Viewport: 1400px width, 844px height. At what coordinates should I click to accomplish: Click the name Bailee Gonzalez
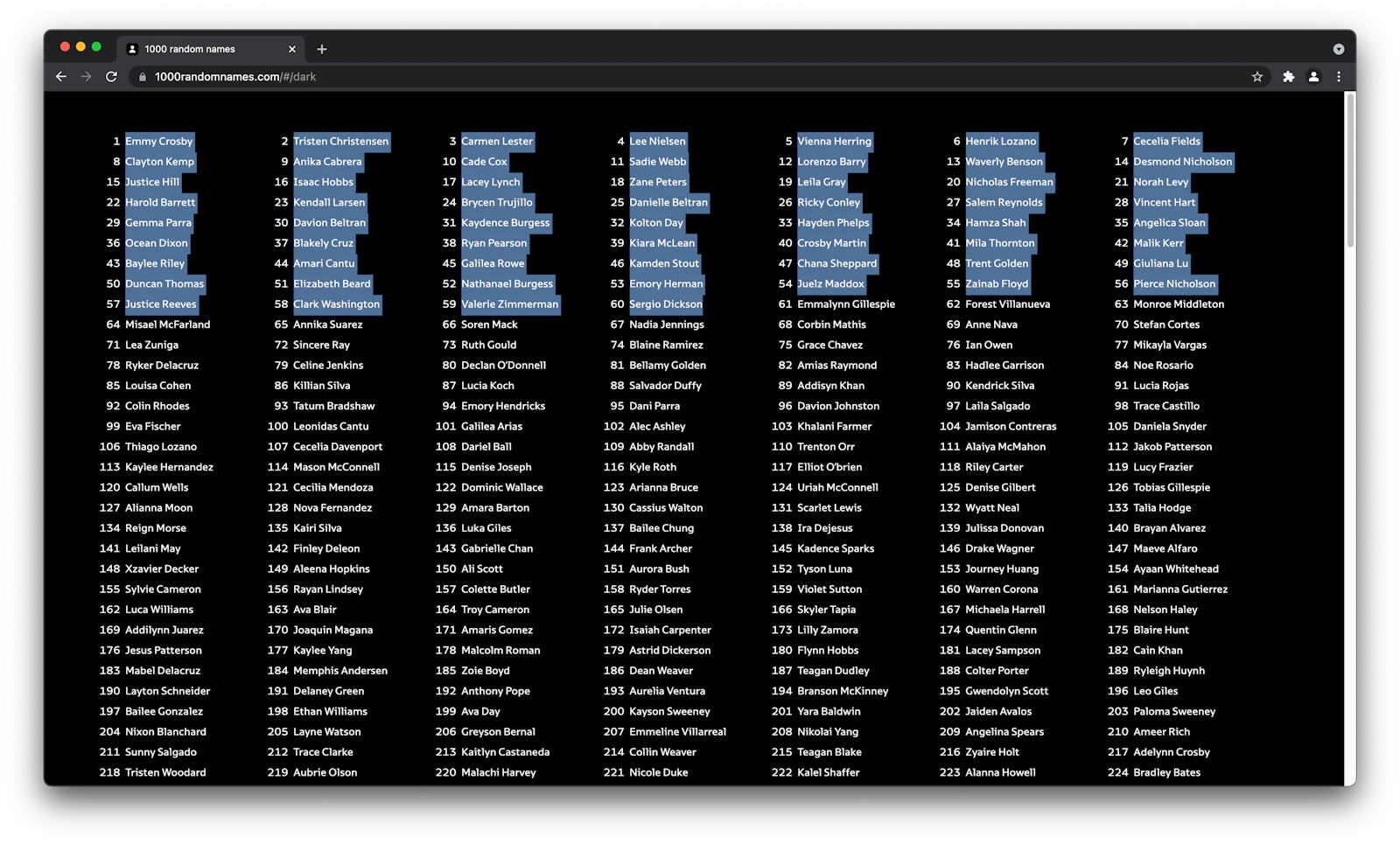164,712
